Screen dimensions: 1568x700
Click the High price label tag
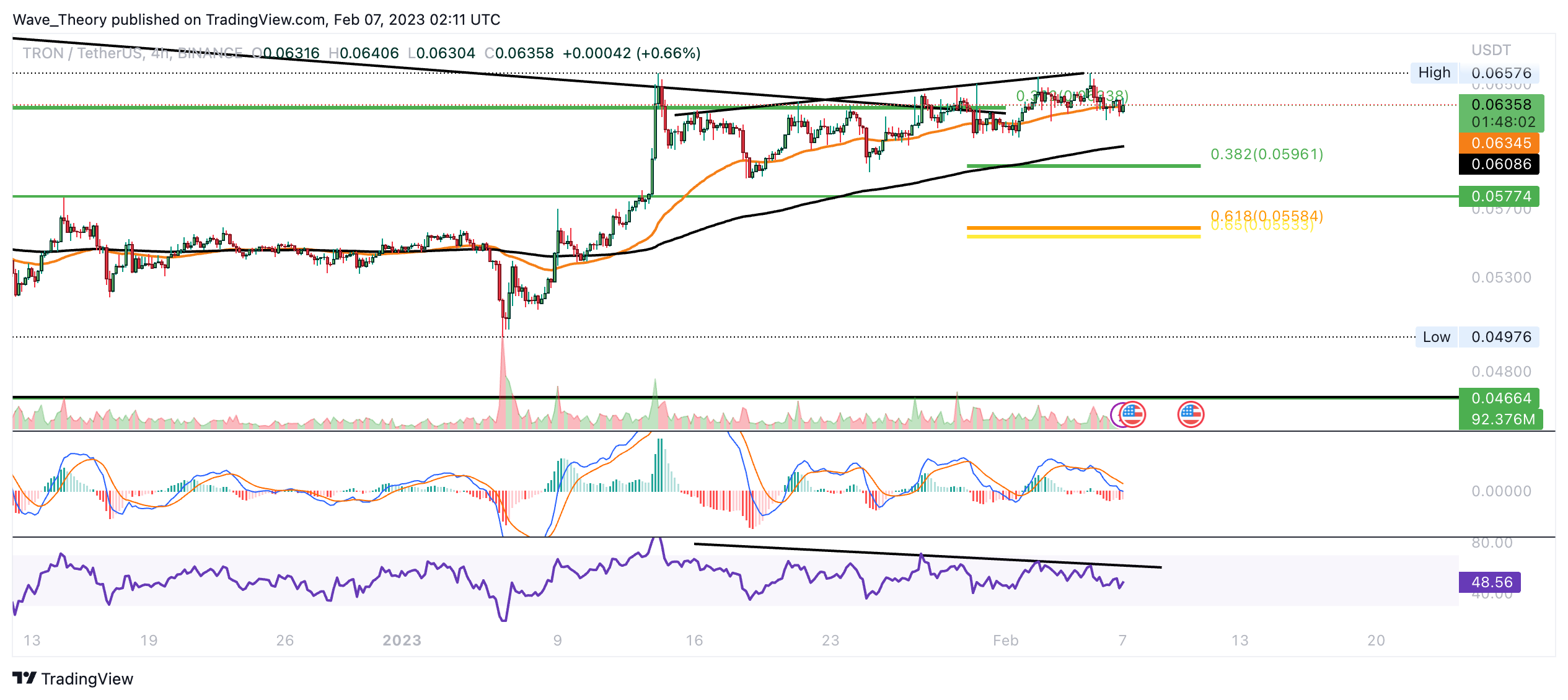pos(1434,72)
